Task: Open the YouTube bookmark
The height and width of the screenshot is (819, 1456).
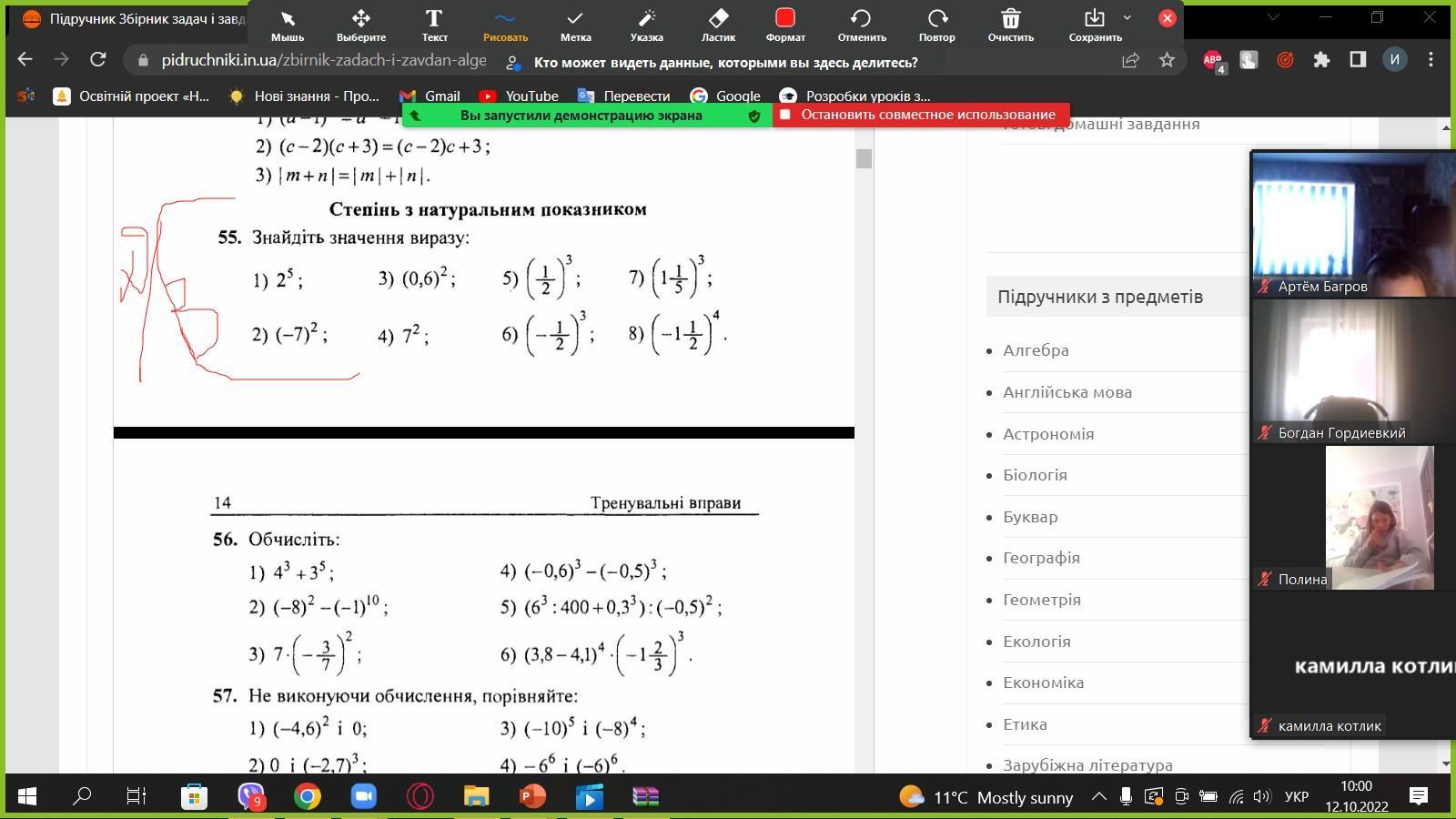Action: pyautogui.click(x=520, y=96)
